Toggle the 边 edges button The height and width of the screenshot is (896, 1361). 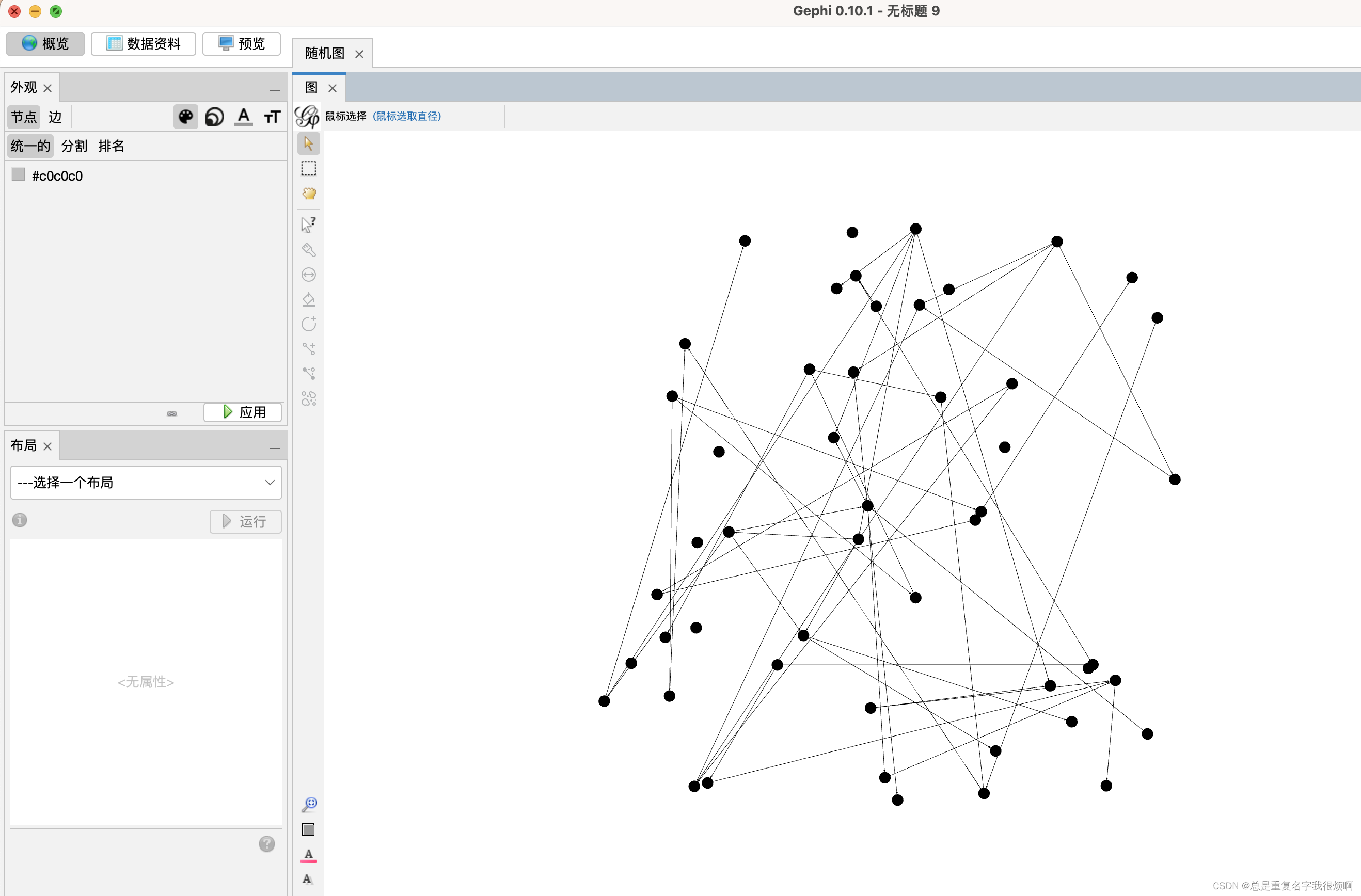55,117
